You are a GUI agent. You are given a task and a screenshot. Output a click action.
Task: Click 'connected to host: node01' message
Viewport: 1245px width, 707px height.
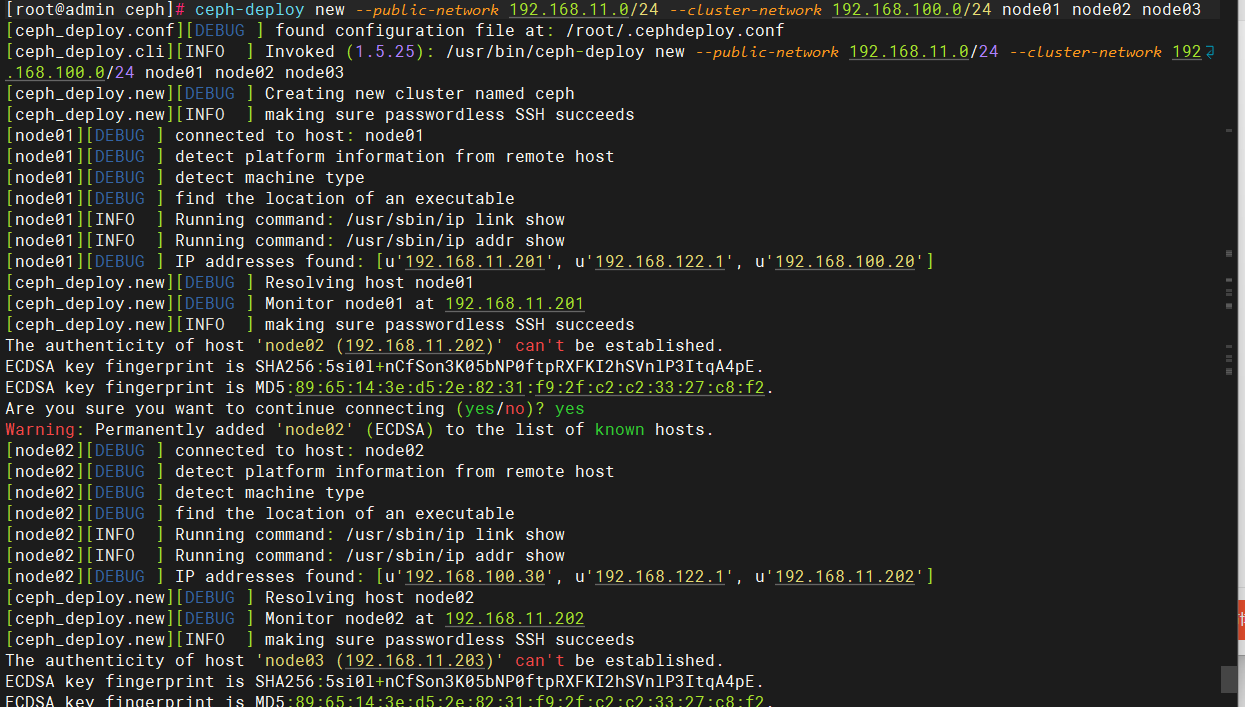[x=300, y=135]
